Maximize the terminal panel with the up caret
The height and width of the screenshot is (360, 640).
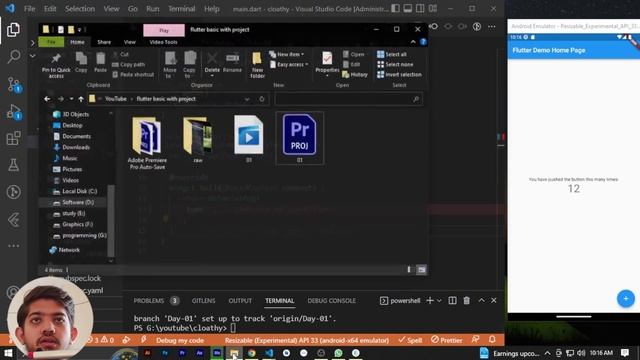click(x=482, y=300)
